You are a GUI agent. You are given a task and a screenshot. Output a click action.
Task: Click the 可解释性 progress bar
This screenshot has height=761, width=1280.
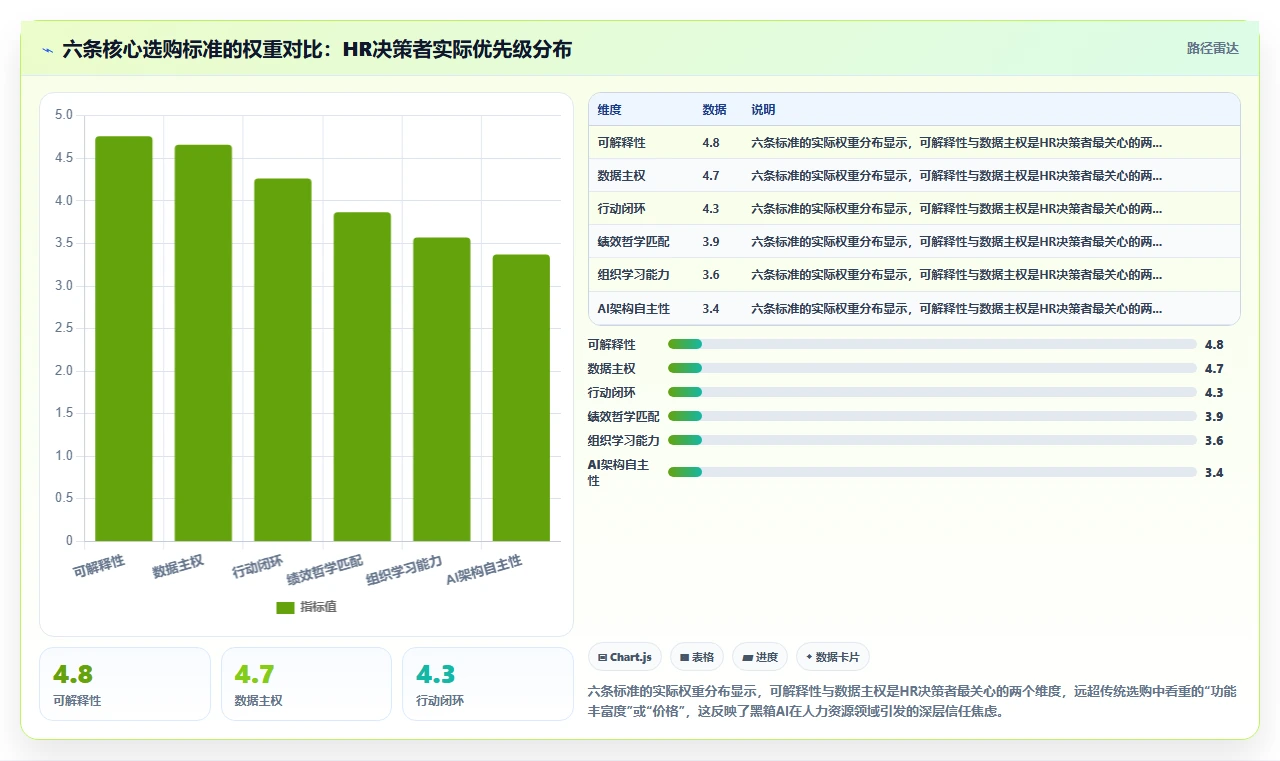tap(932, 344)
